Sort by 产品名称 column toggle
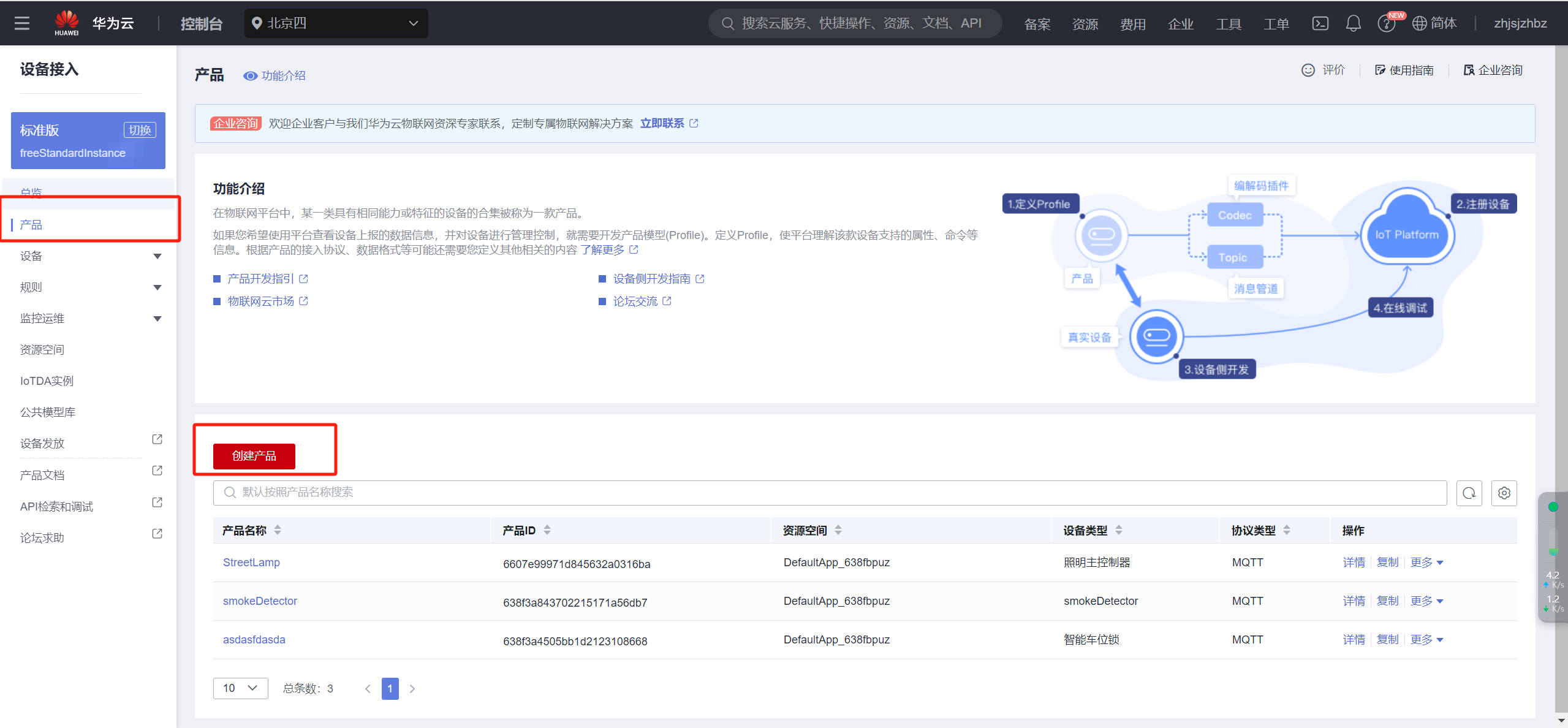The height and width of the screenshot is (728, 1568). tap(278, 530)
